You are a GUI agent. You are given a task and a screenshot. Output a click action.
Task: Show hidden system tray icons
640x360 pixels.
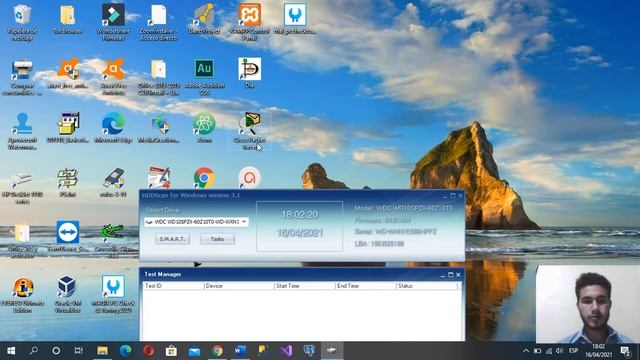pos(526,351)
